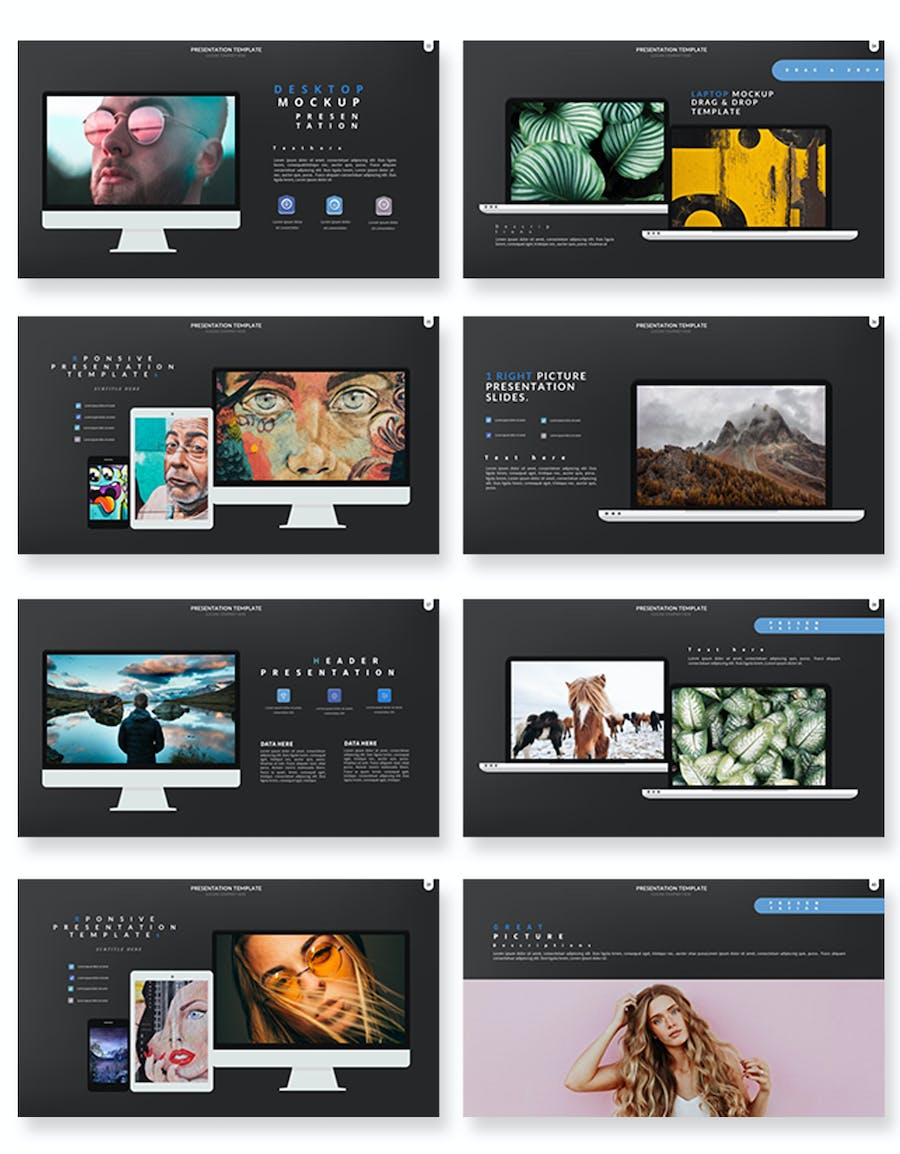
Task: Select the left blue icon under Header Presentation
Action: (x=282, y=695)
